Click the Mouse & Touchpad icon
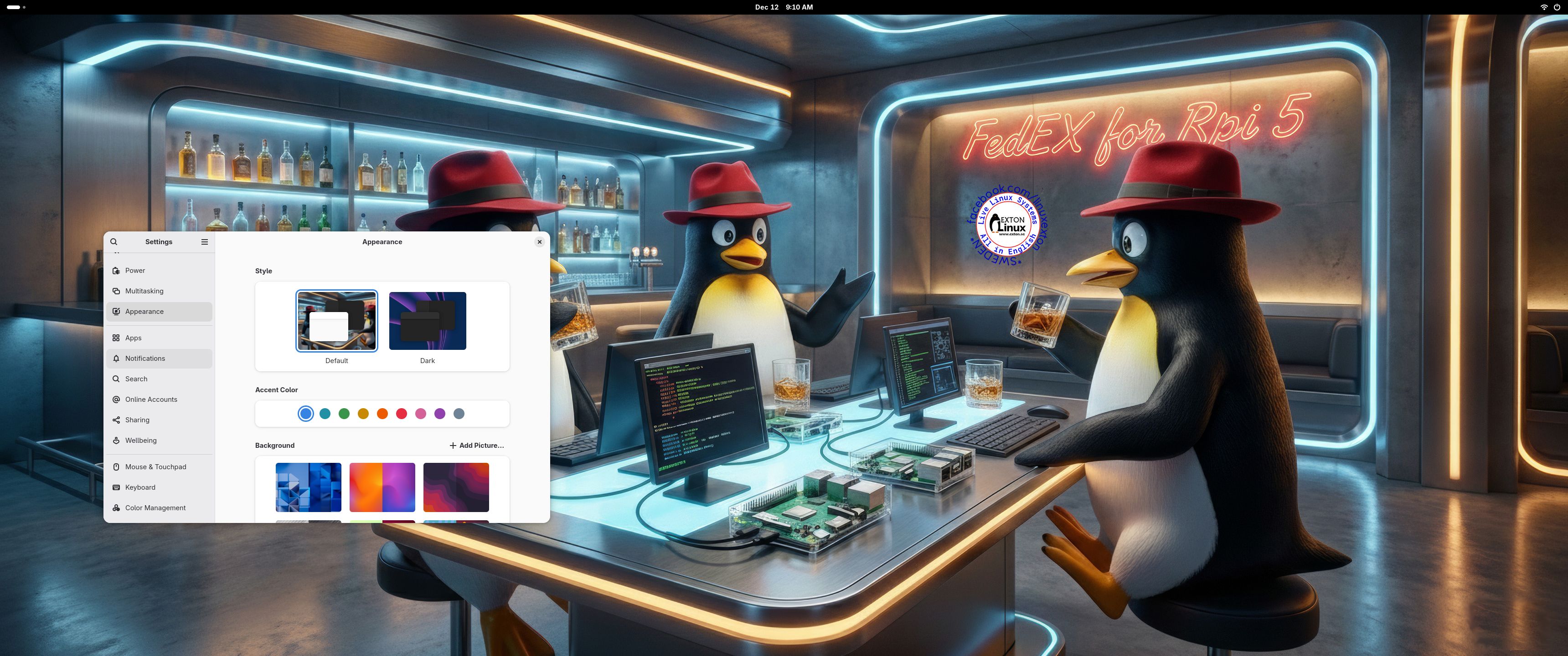 click(x=116, y=467)
